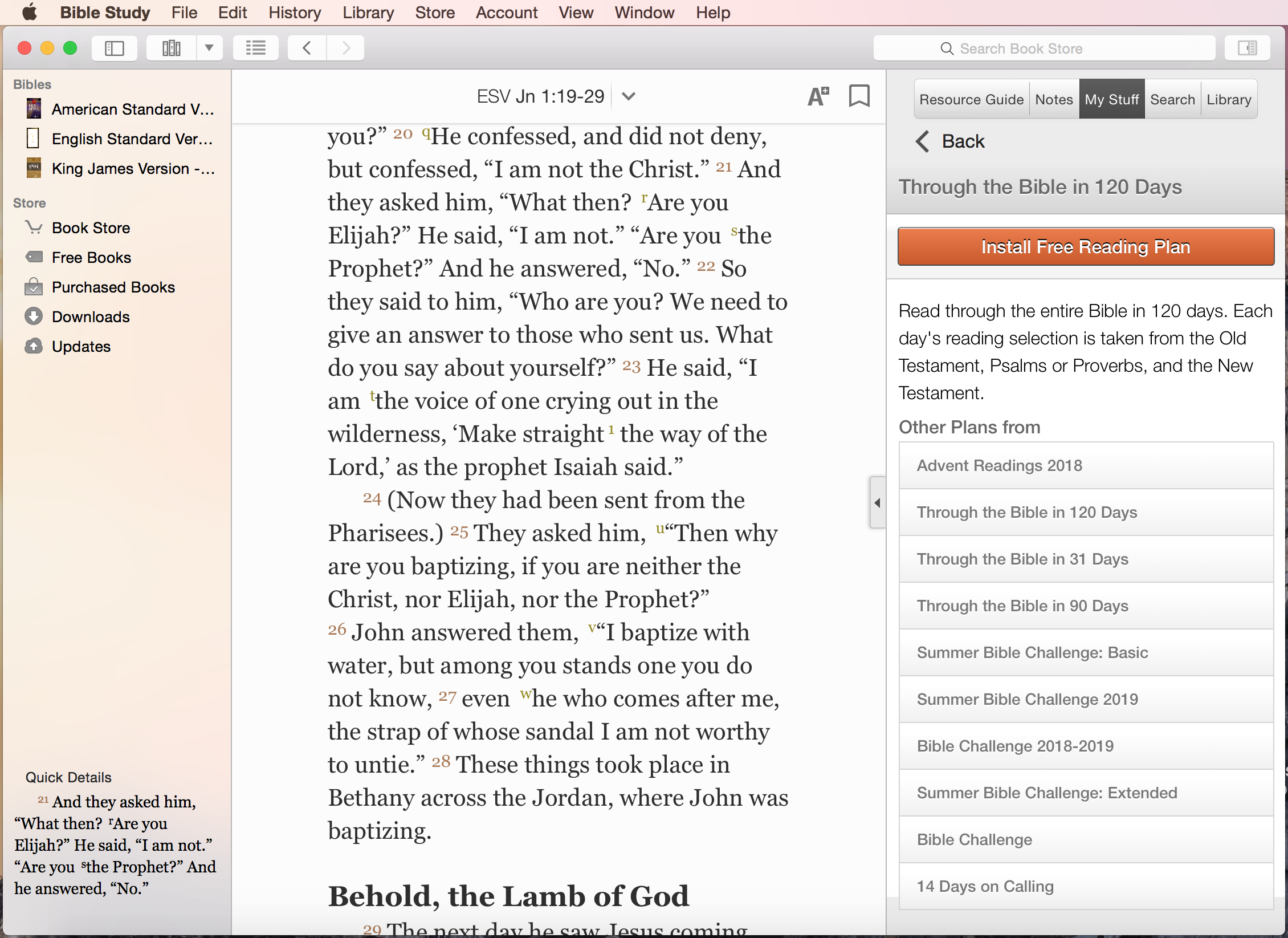Collapse the side panel with the triangle handle
1288x938 pixels.
[878, 503]
